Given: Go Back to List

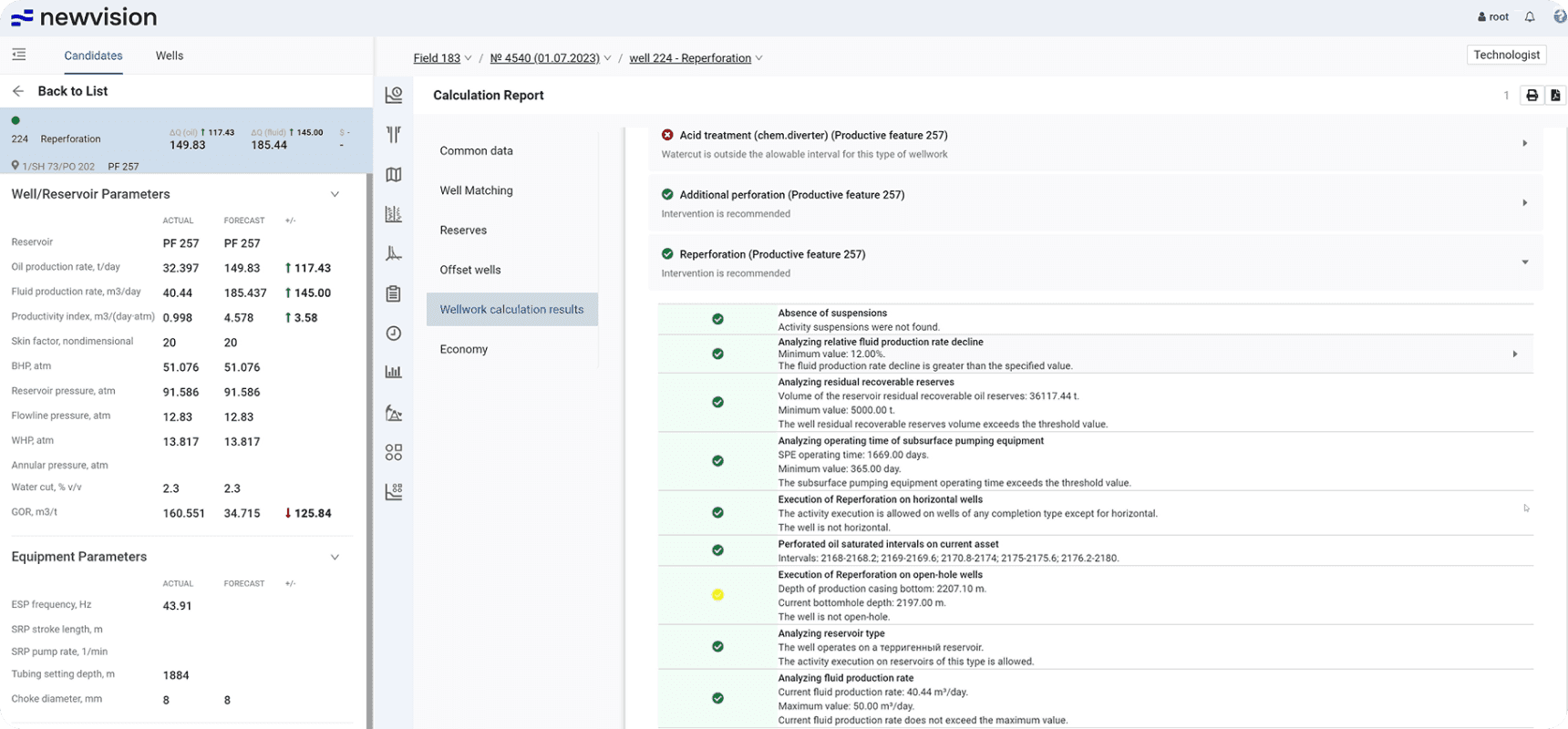Looking at the screenshot, I should point(72,91).
